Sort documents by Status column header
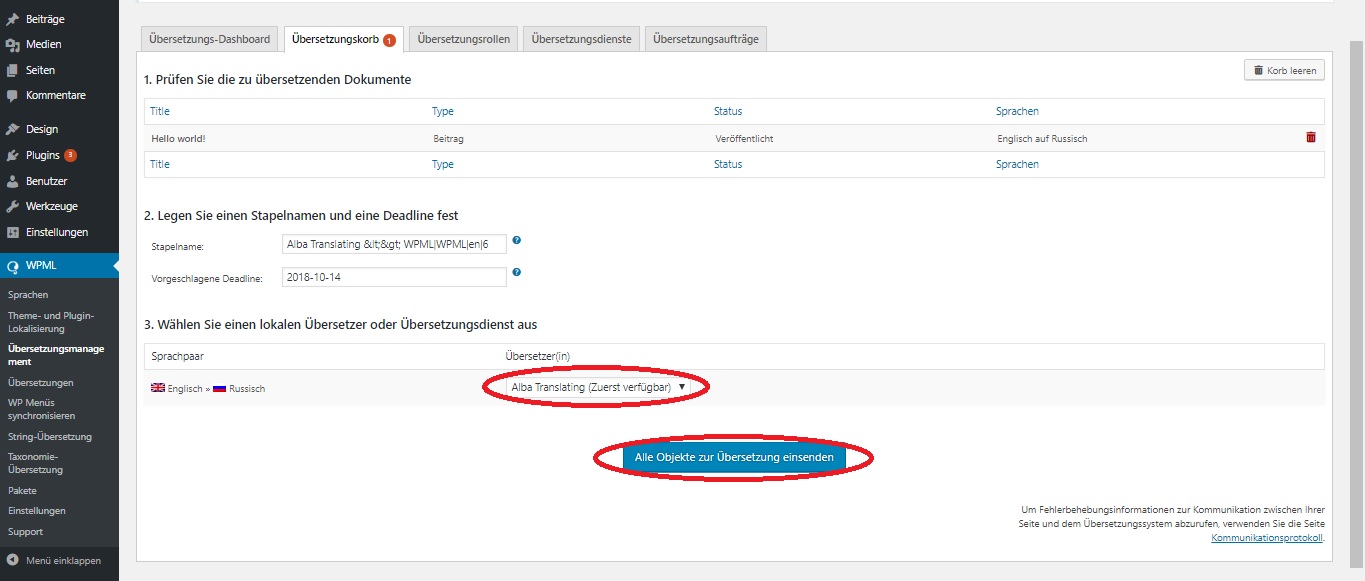 (x=727, y=111)
